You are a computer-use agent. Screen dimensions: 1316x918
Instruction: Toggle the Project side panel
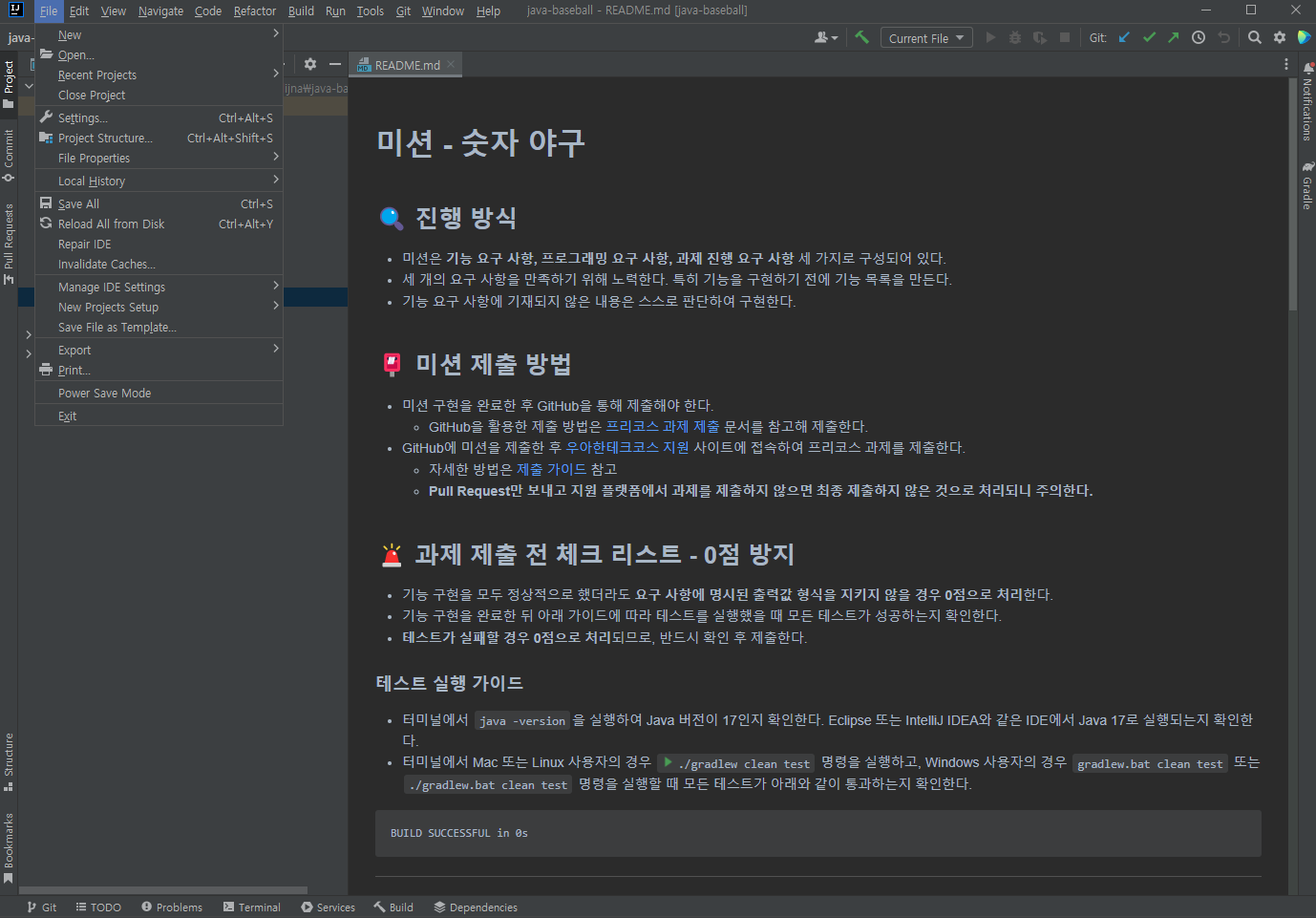[x=9, y=84]
